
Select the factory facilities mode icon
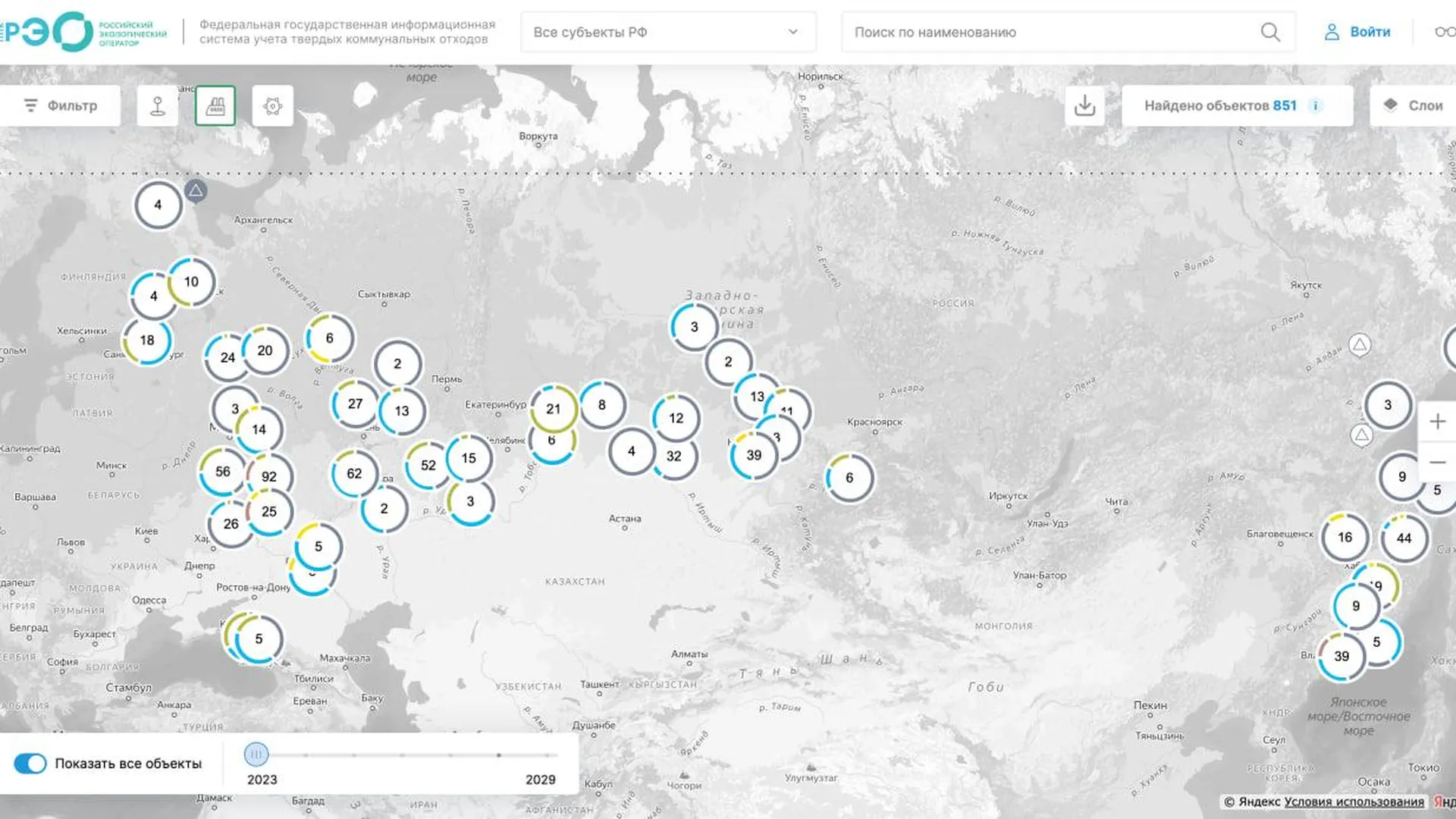point(215,105)
